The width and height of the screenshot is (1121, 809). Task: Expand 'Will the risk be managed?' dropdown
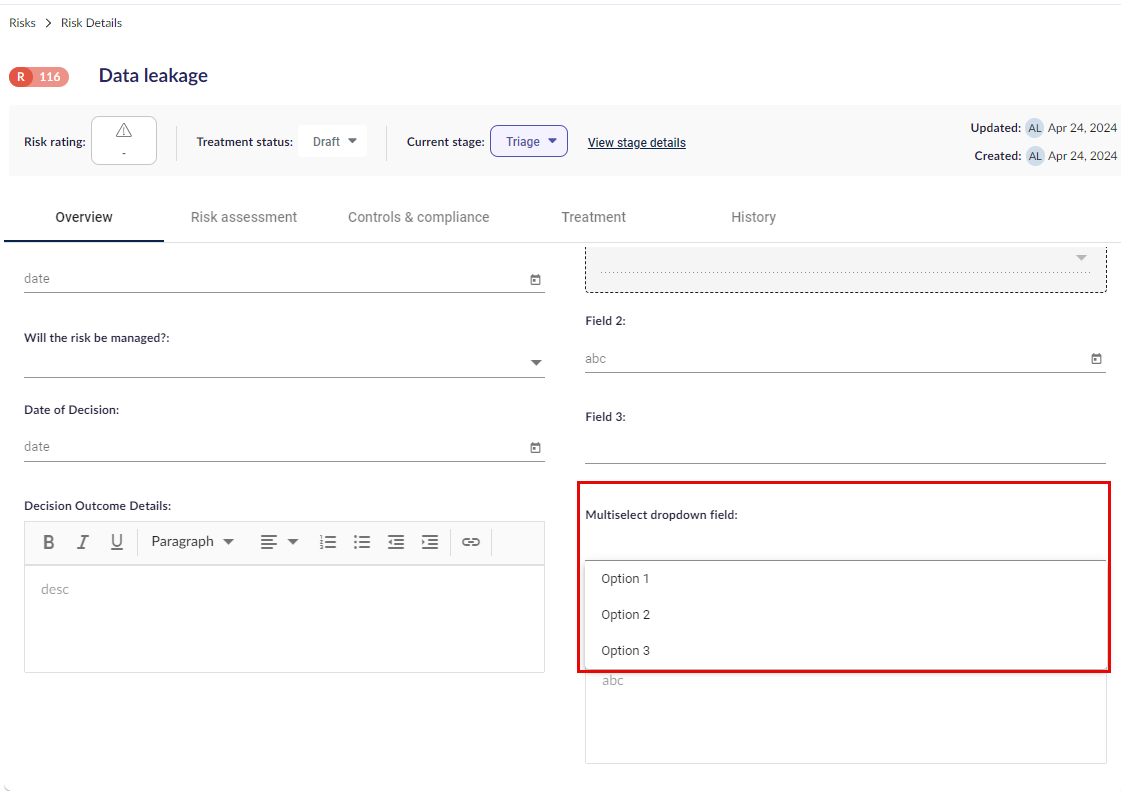coord(285,363)
